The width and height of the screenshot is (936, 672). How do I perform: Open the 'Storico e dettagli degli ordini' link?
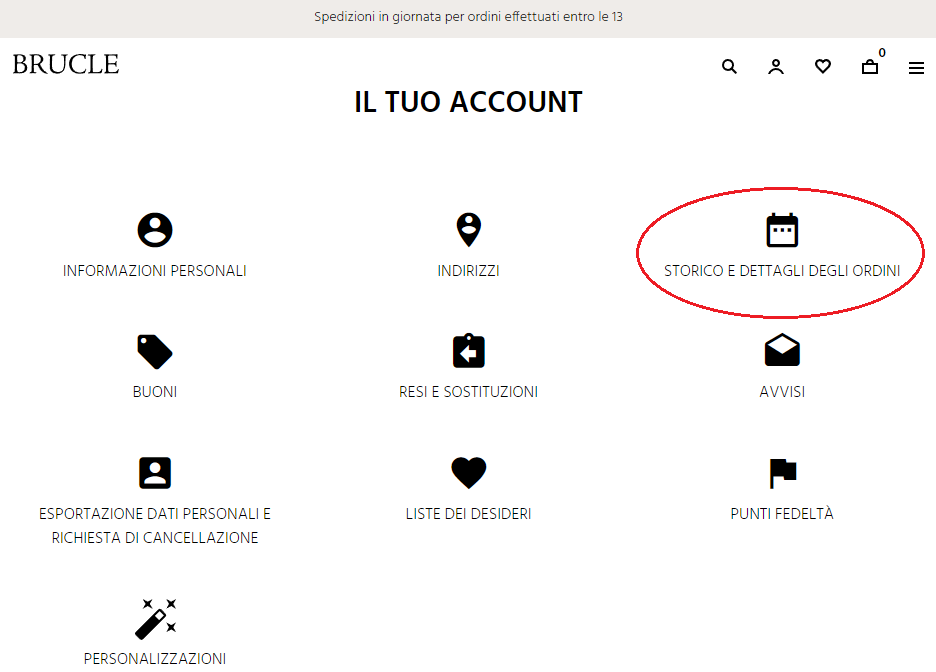(782, 271)
